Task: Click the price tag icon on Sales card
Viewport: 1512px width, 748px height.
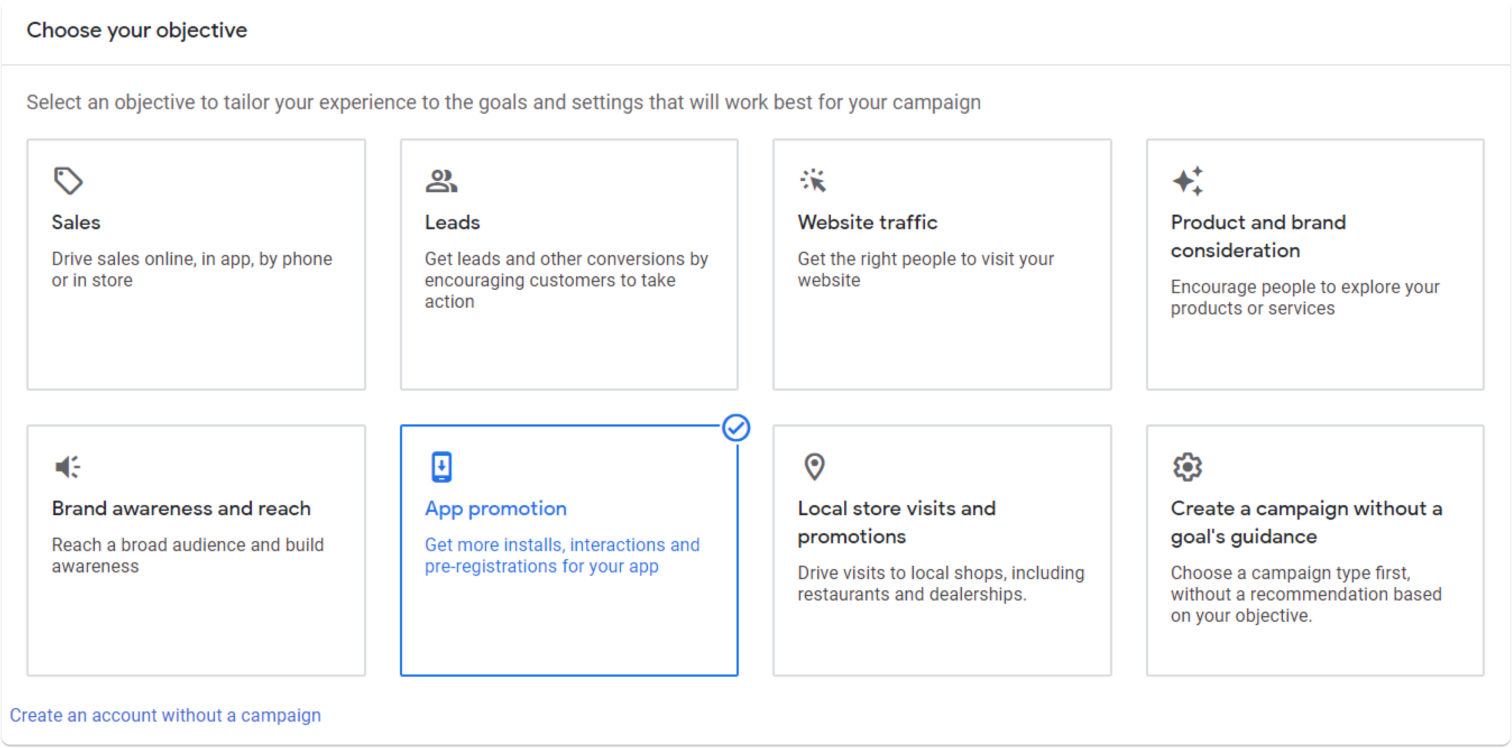Action: tap(68, 179)
